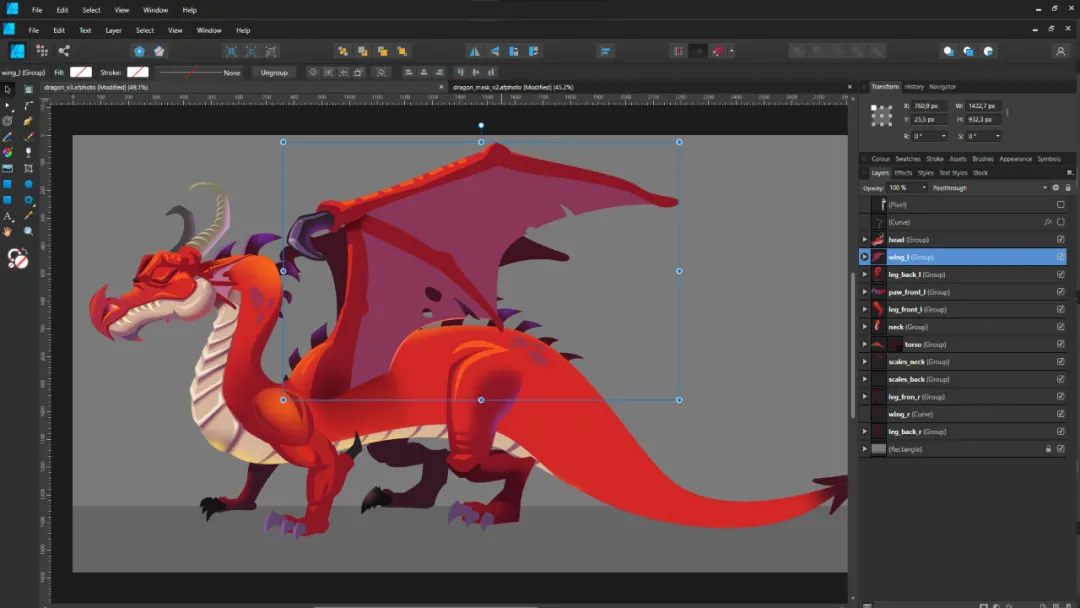
Task: Select the Pen tool
Action: (x=27, y=121)
